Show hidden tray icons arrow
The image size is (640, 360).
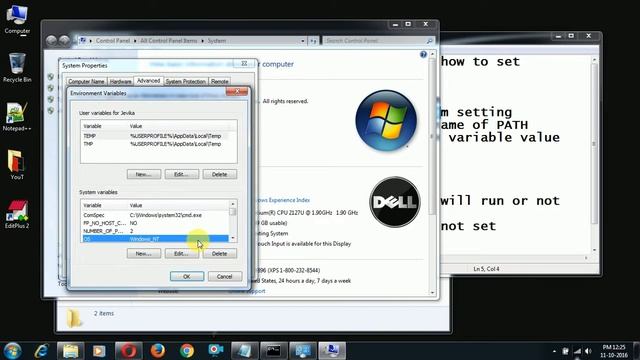pyautogui.click(x=554, y=351)
